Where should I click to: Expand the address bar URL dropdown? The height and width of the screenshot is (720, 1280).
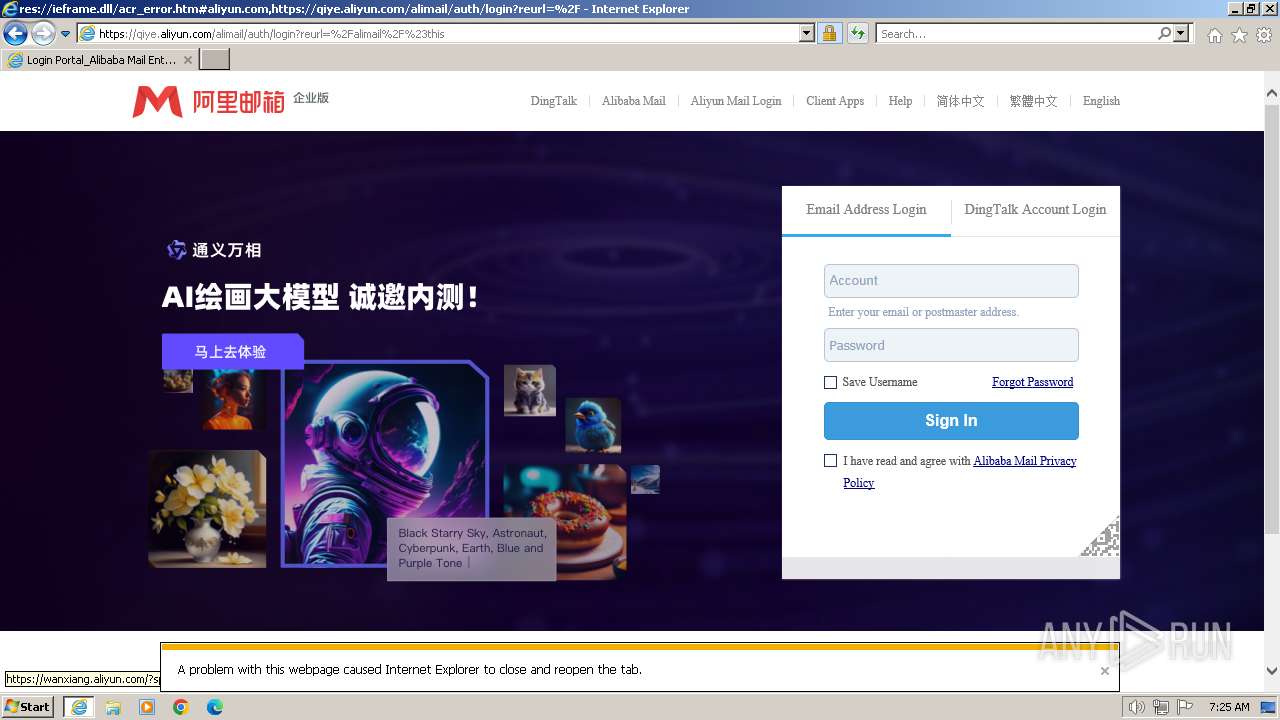807,33
